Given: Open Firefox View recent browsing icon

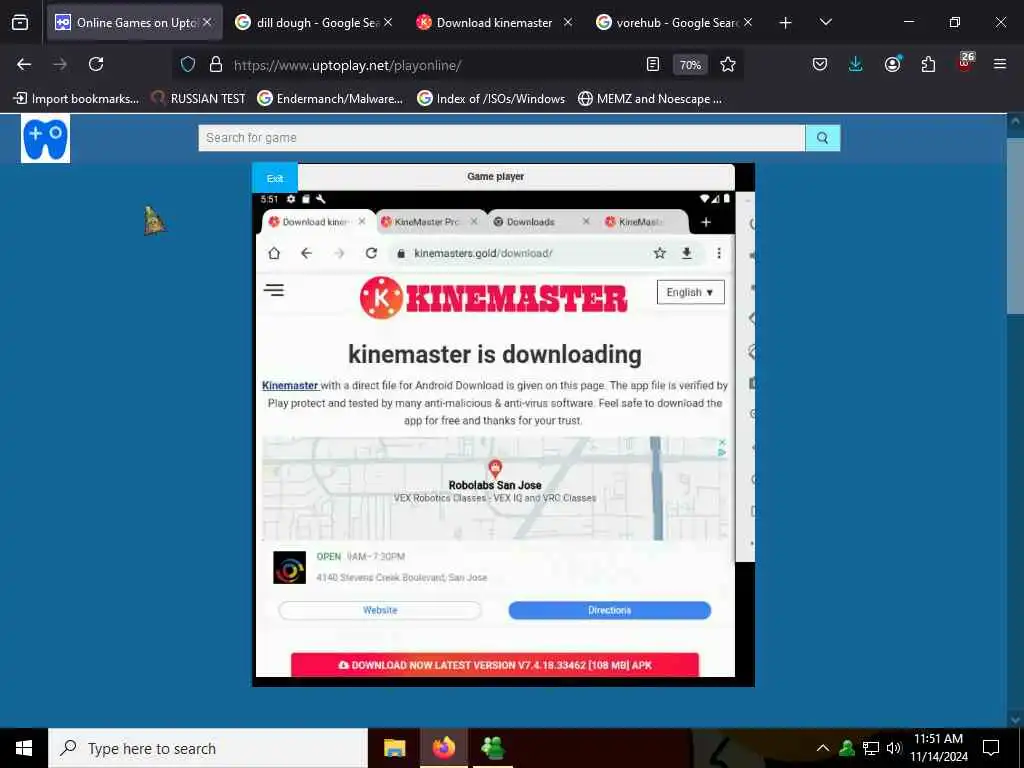Looking at the screenshot, I should [x=20, y=23].
